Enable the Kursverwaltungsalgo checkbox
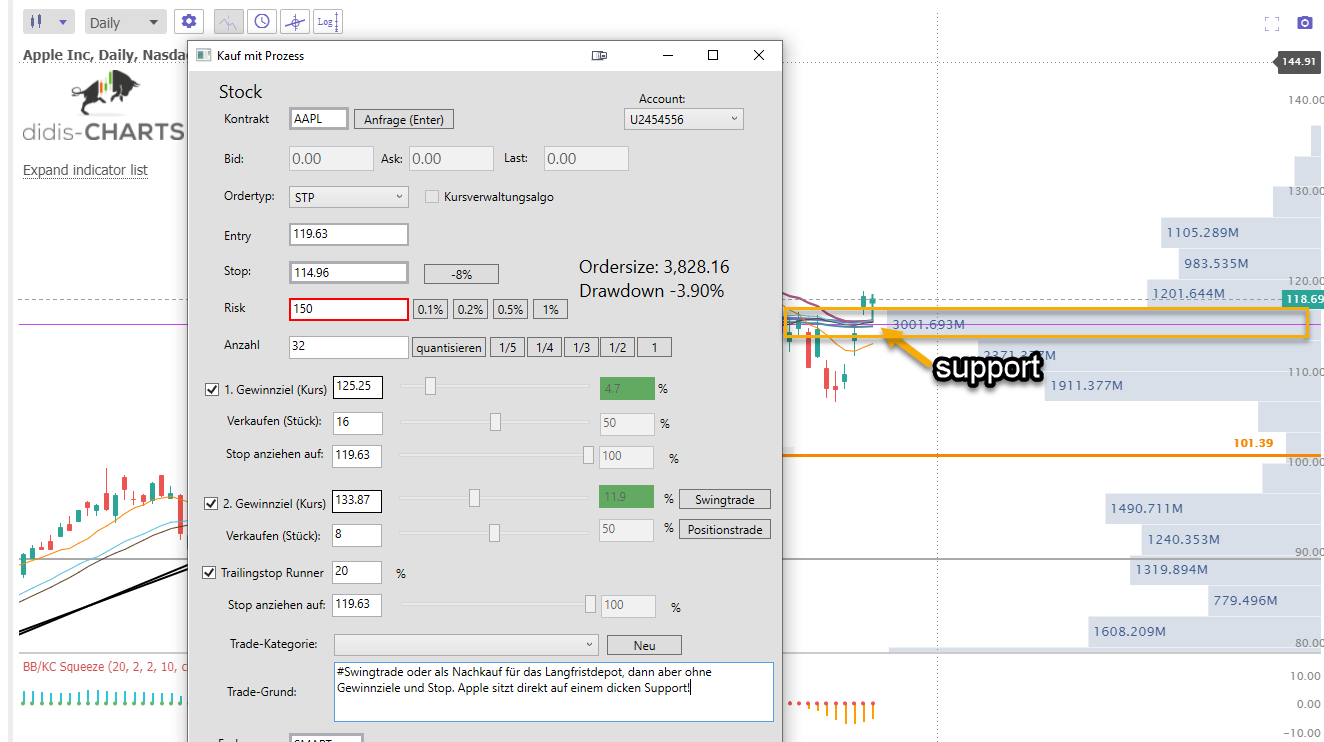Screen dimensions: 1324x742 [432, 197]
